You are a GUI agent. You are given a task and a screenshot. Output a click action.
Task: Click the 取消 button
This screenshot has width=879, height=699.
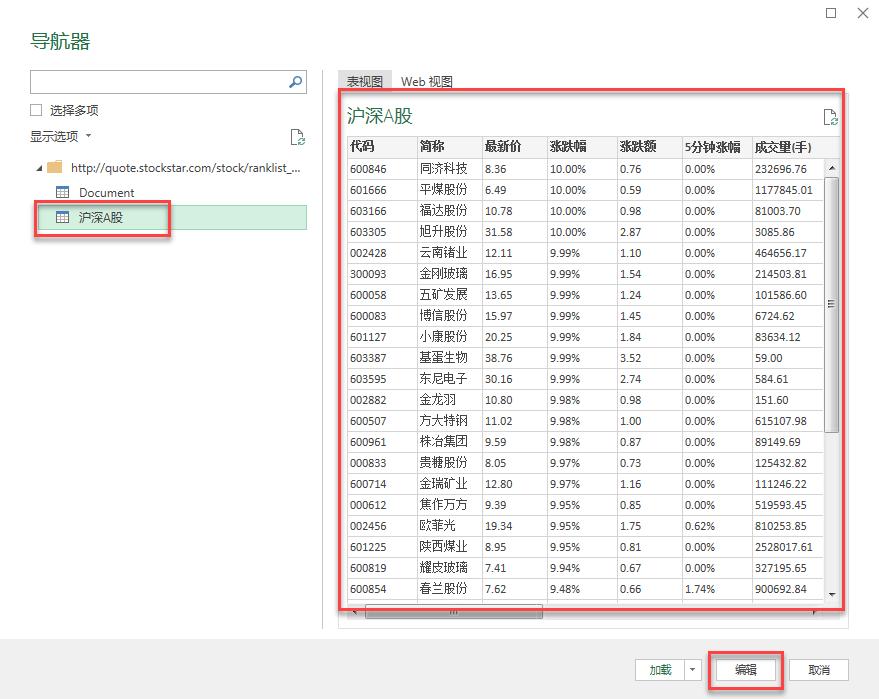click(x=821, y=670)
